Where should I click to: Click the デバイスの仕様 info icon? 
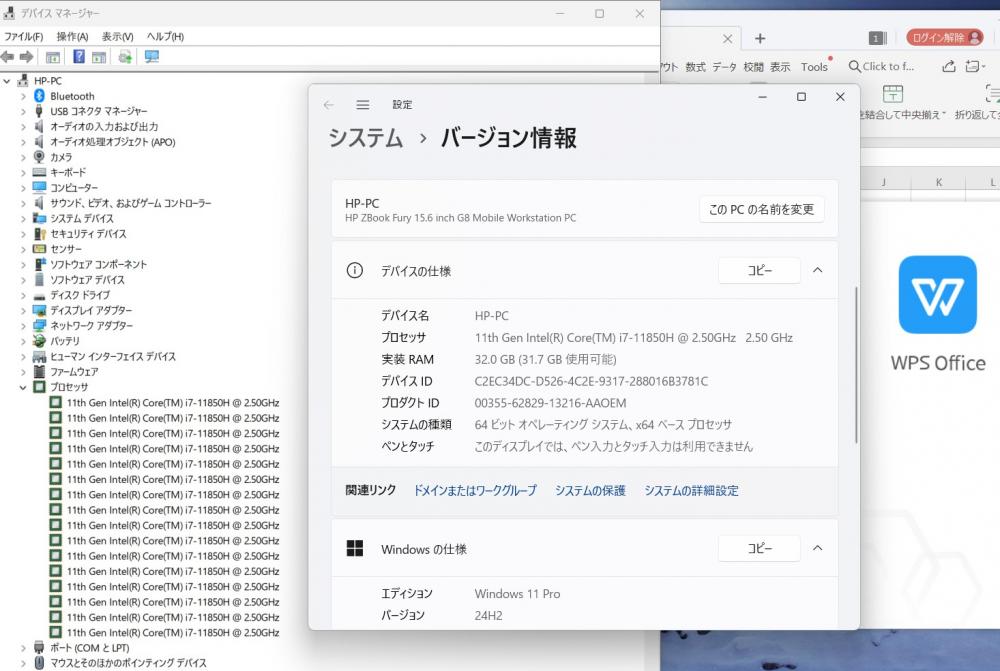coord(355,270)
